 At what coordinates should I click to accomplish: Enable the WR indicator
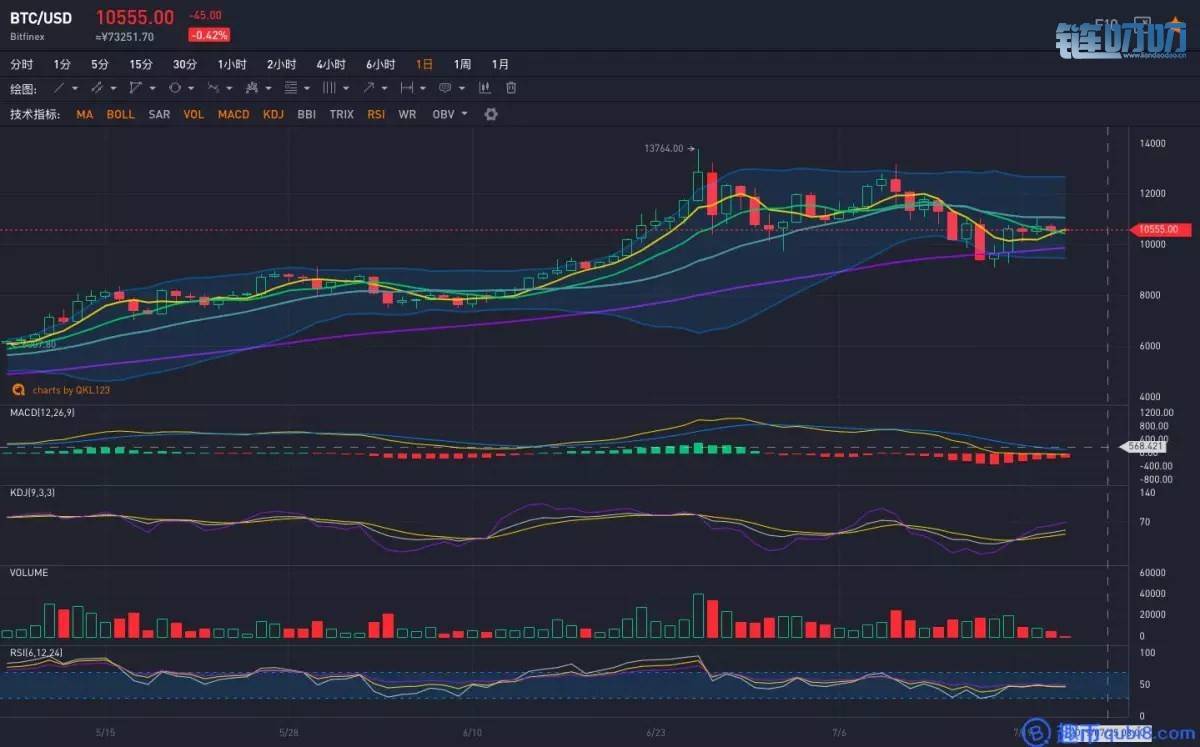[x=407, y=114]
